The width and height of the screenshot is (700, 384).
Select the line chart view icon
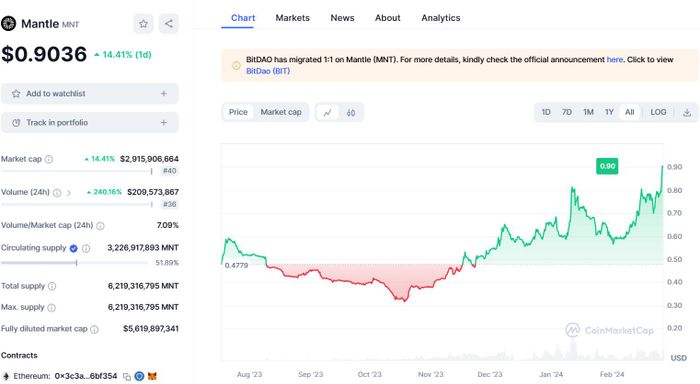pyautogui.click(x=328, y=113)
